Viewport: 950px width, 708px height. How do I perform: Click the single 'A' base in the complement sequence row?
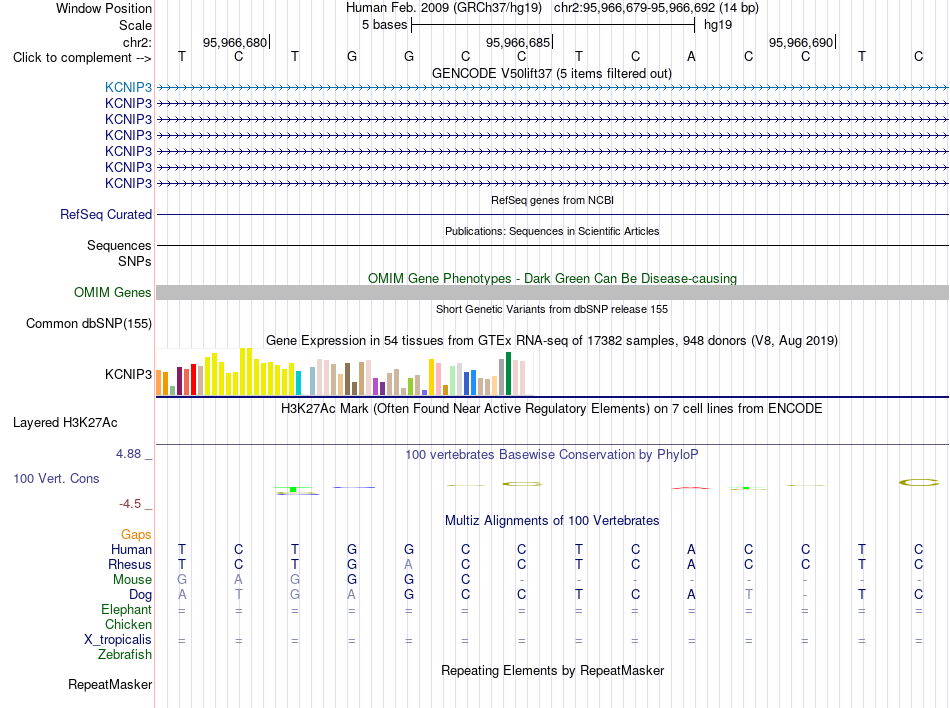pos(691,56)
